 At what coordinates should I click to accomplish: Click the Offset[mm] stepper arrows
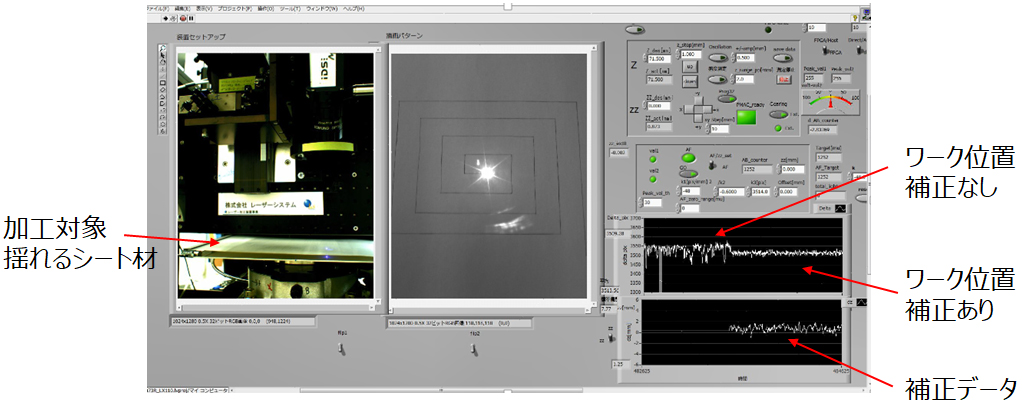click(774, 192)
